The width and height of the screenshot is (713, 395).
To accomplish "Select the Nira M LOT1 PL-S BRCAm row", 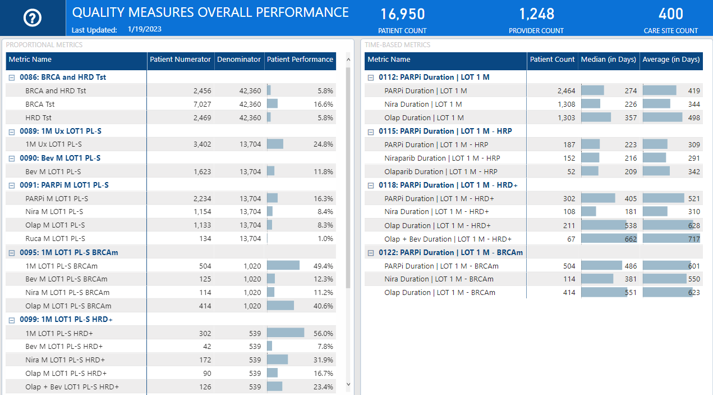I will pos(171,293).
